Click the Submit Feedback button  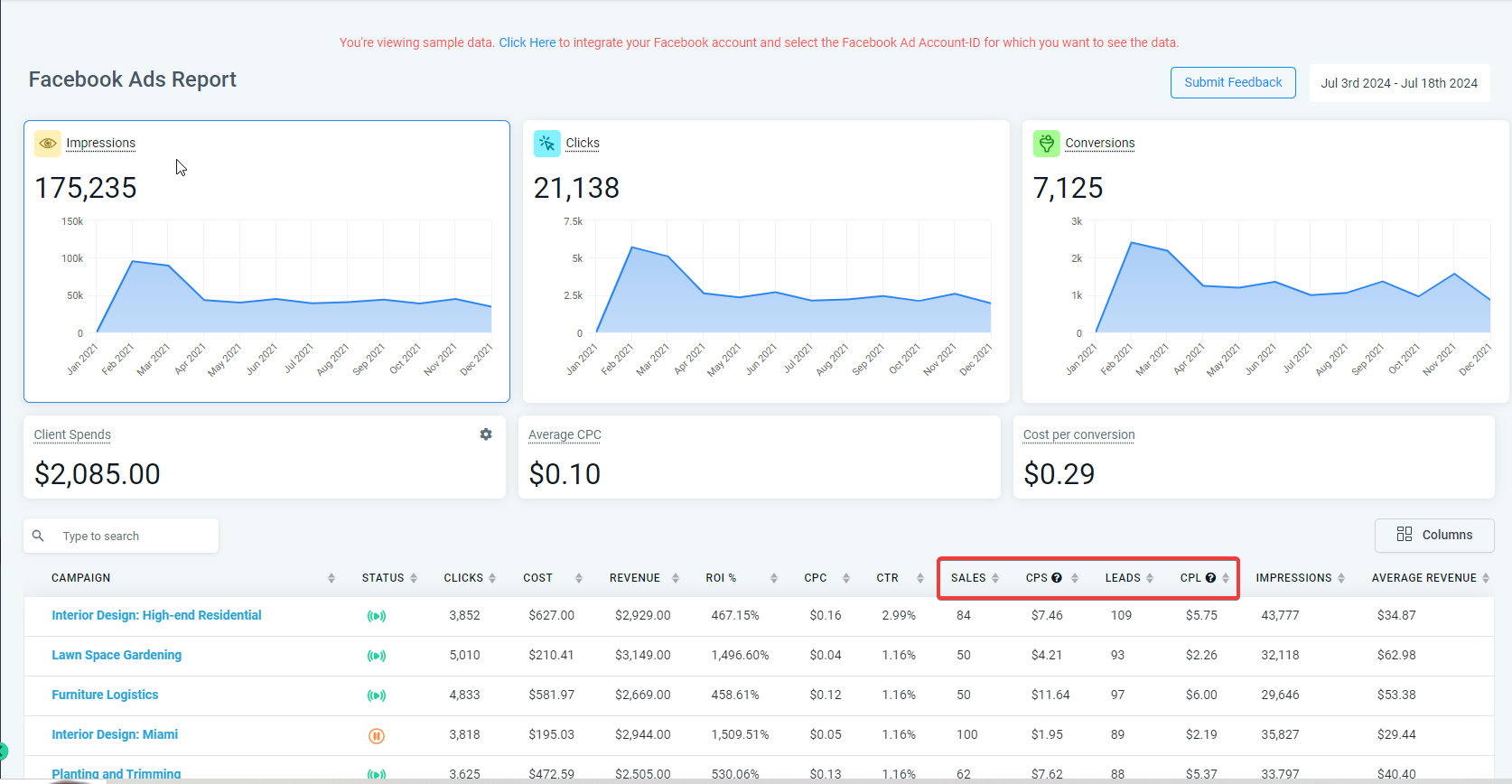(1233, 82)
